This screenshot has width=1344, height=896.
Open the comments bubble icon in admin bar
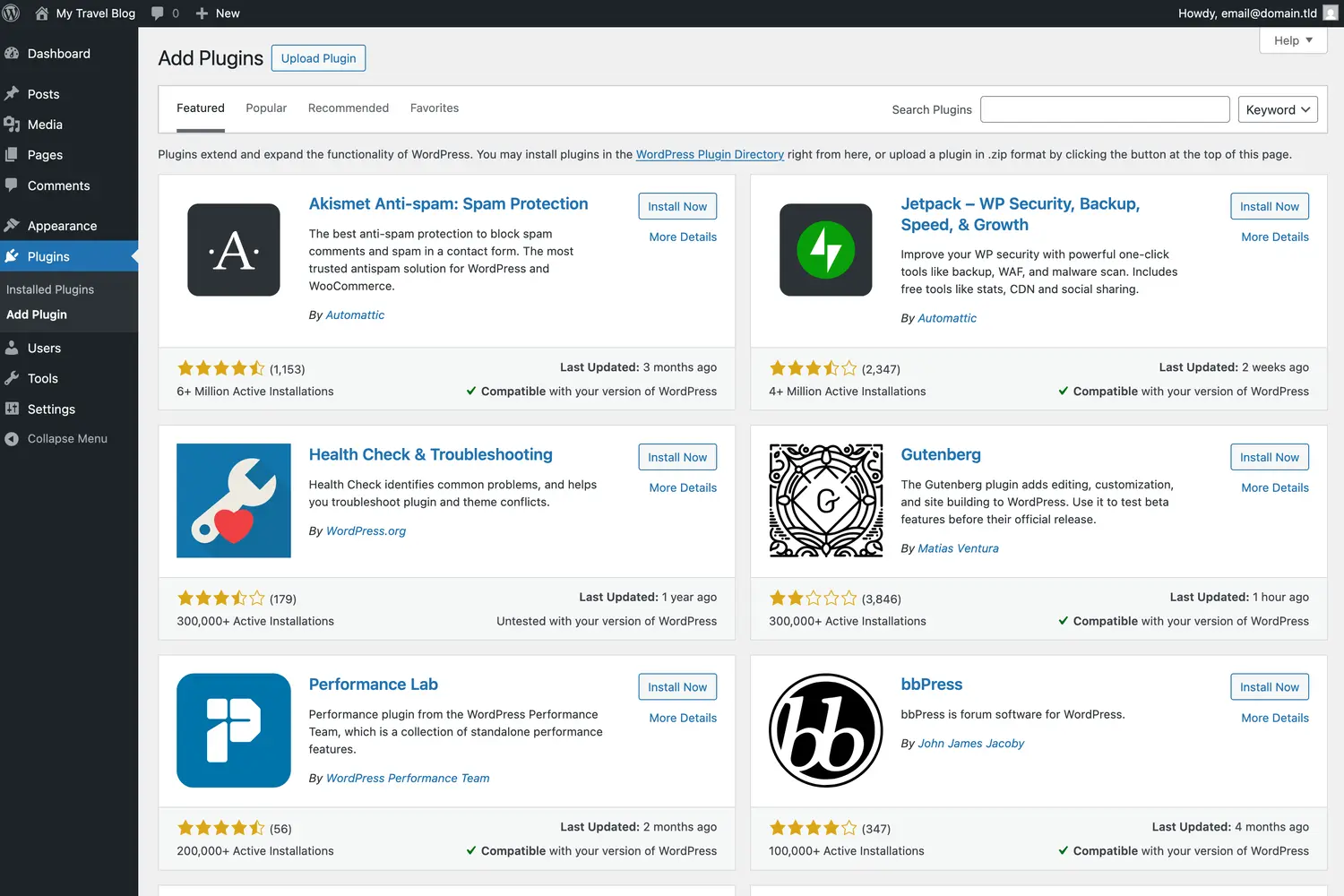[x=158, y=13]
